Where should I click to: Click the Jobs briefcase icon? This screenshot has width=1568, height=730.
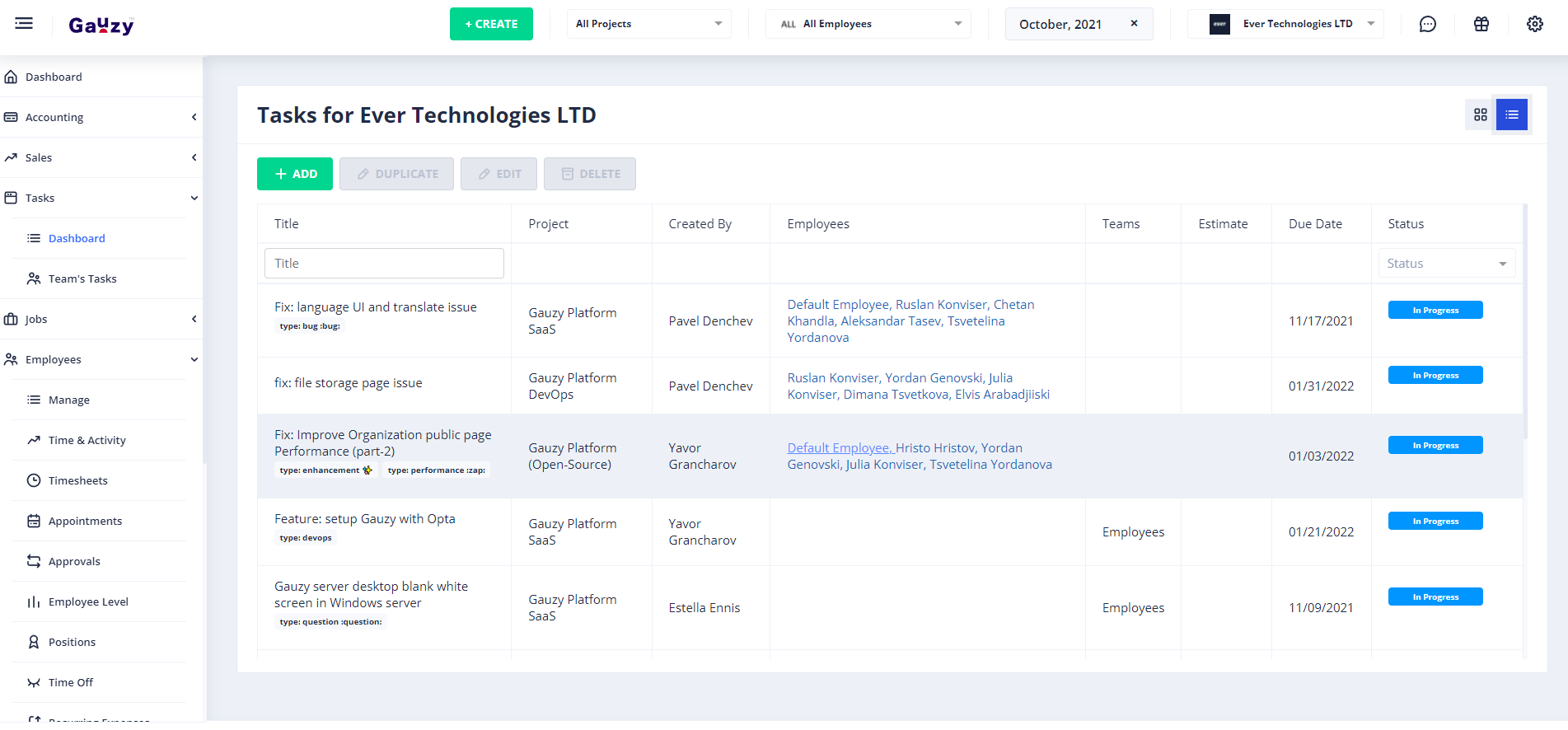tap(11, 319)
